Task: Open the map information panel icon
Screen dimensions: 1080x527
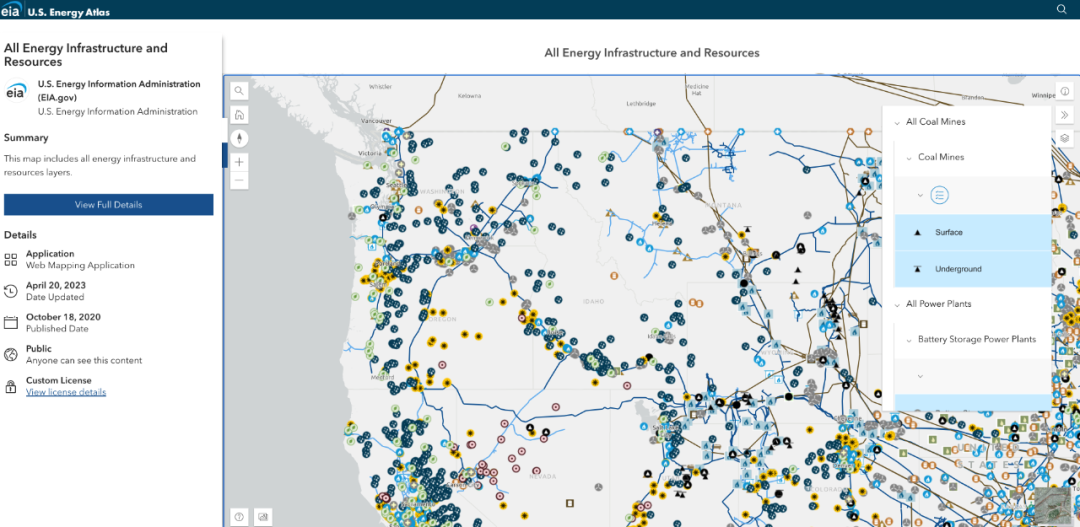Action: [1065, 91]
